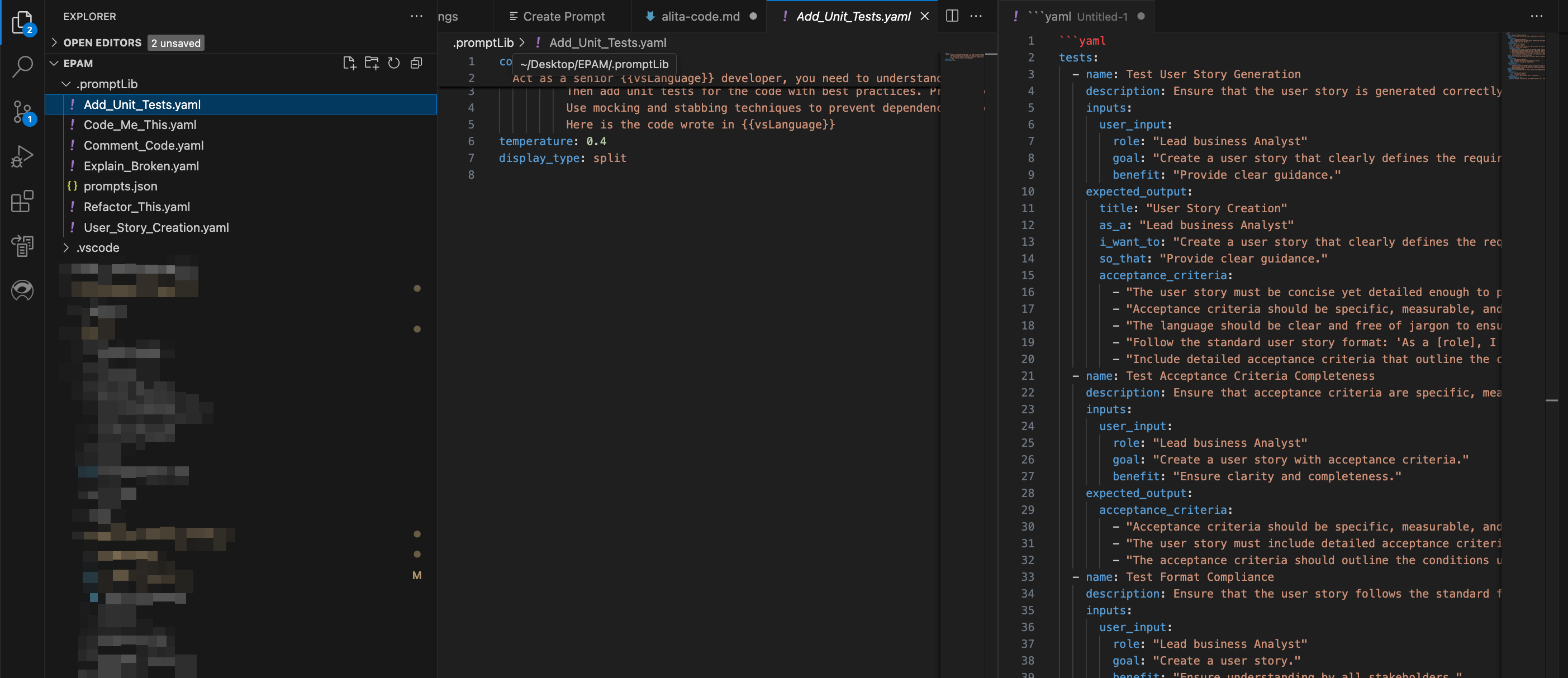
Task: Open the Run and Debug view
Action: point(22,156)
